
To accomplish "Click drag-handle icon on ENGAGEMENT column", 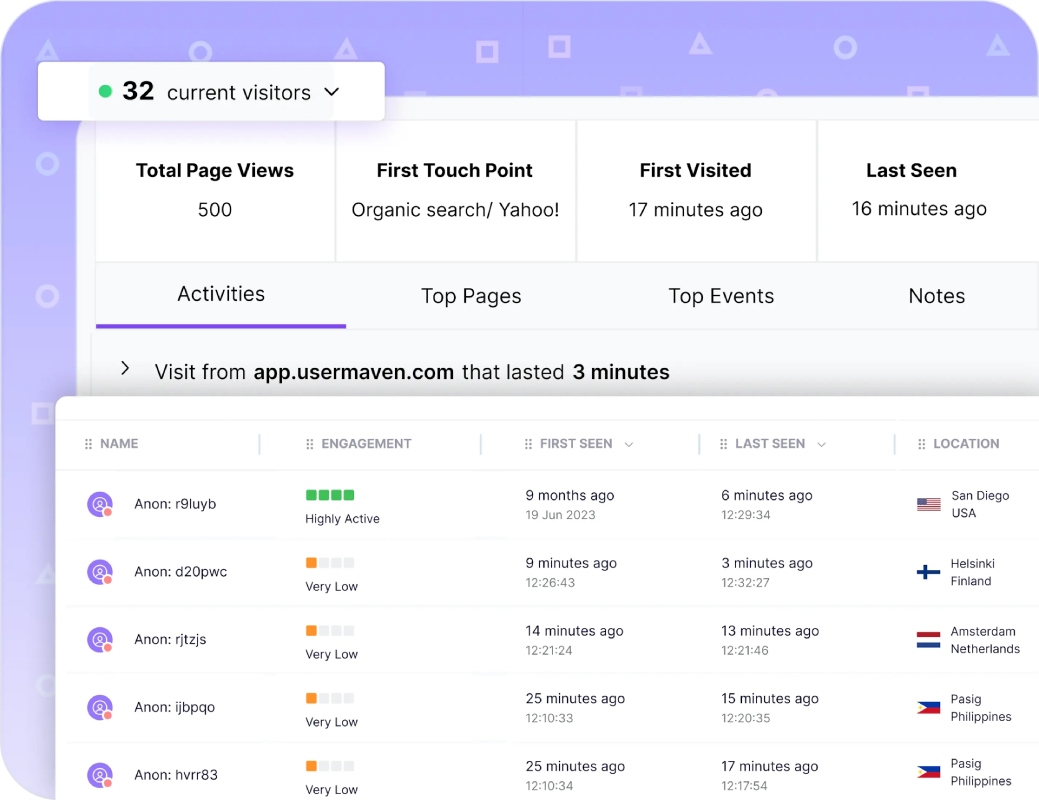I will pos(309,444).
